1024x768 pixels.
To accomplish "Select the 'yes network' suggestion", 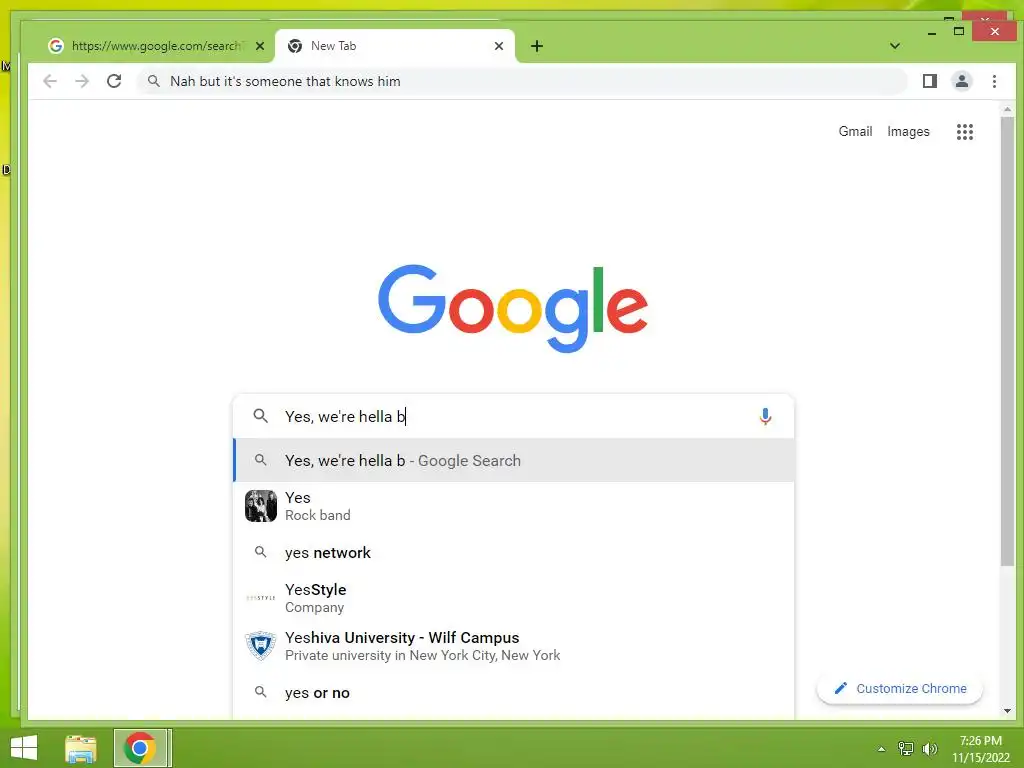I will point(513,552).
